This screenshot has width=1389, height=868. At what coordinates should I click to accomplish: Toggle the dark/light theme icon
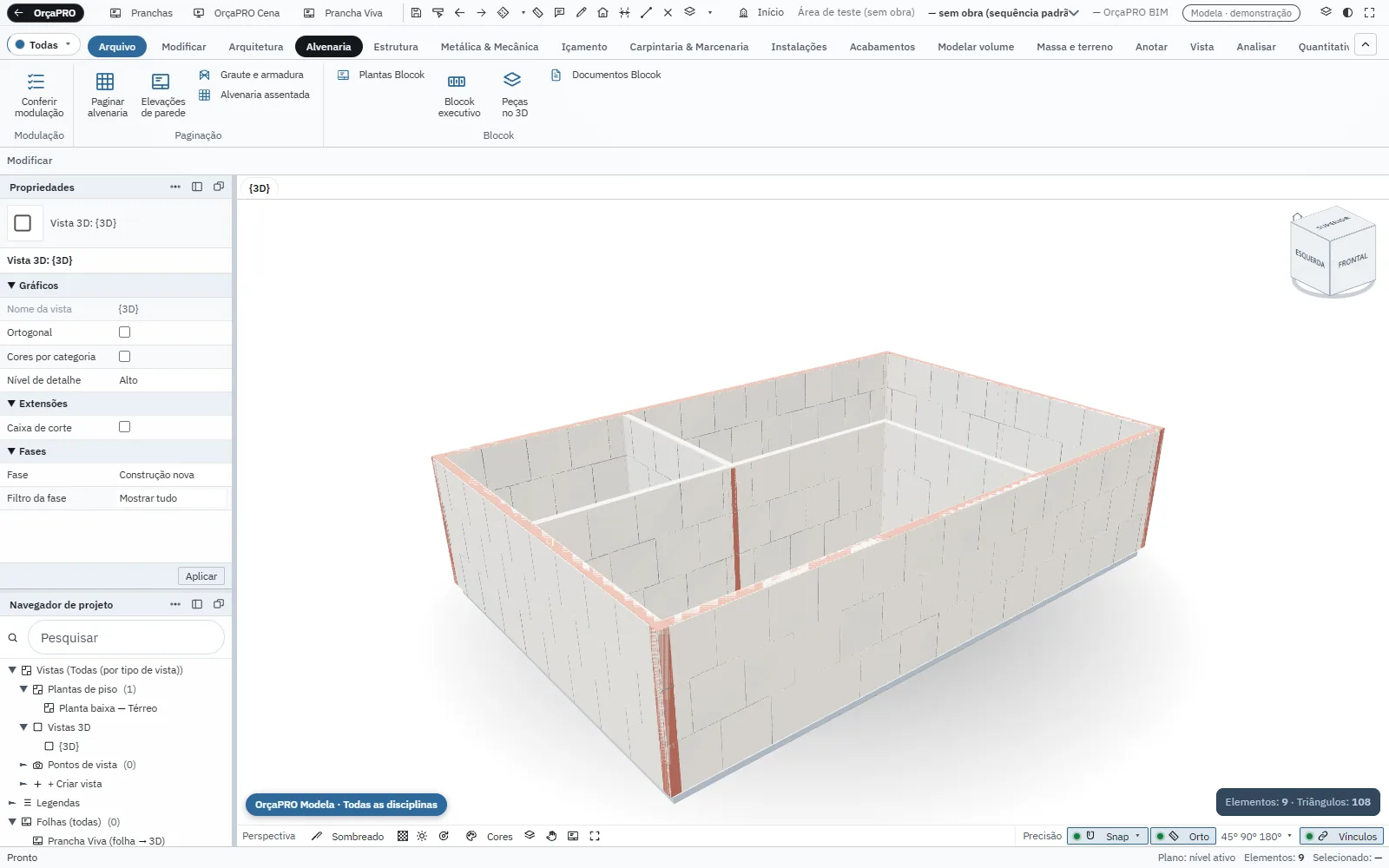click(x=1347, y=13)
